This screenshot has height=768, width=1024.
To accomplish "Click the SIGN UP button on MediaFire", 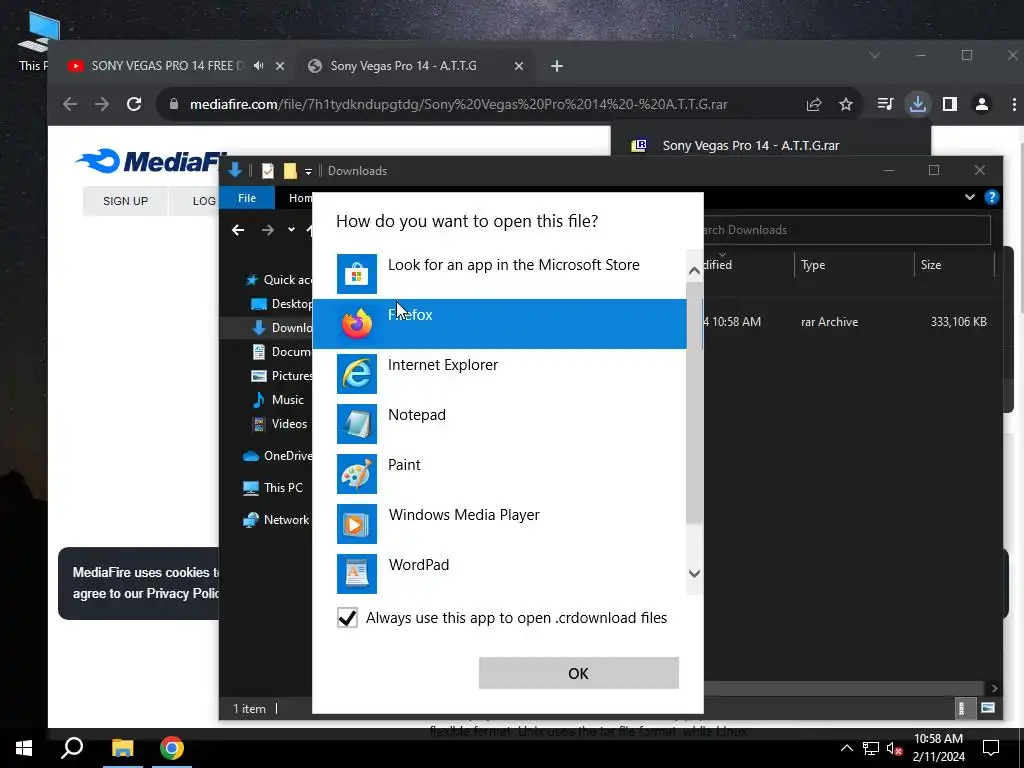I will click(125, 201).
